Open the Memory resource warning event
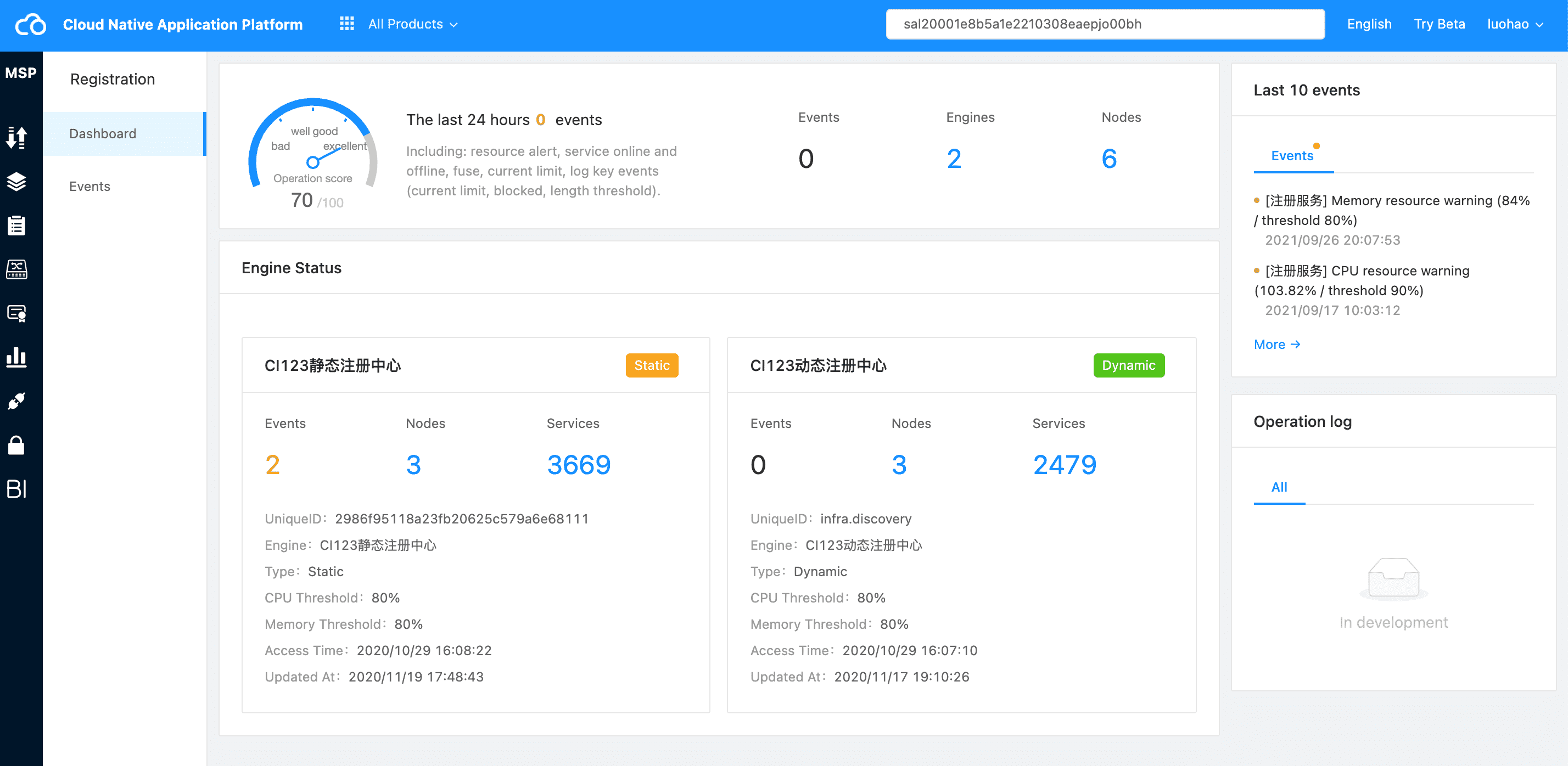1568x766 pixels. 1391,211
